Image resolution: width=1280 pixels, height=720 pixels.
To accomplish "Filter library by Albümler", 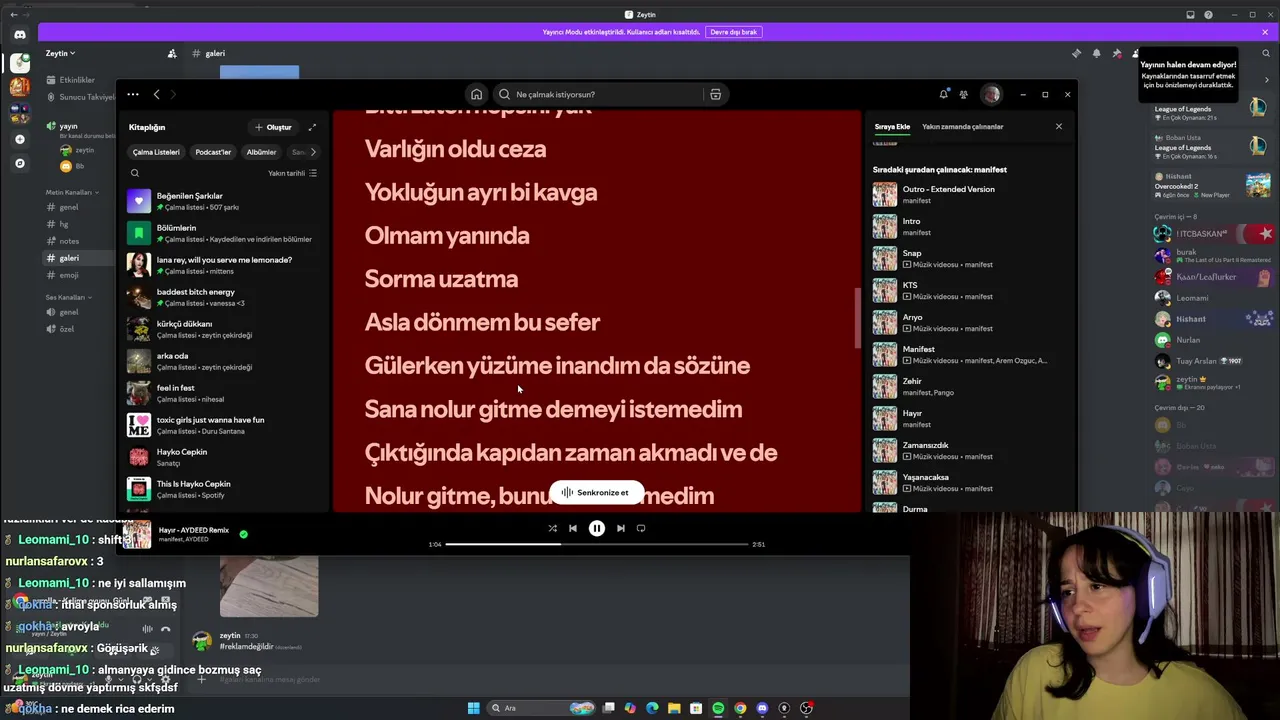I will (261, 152).
